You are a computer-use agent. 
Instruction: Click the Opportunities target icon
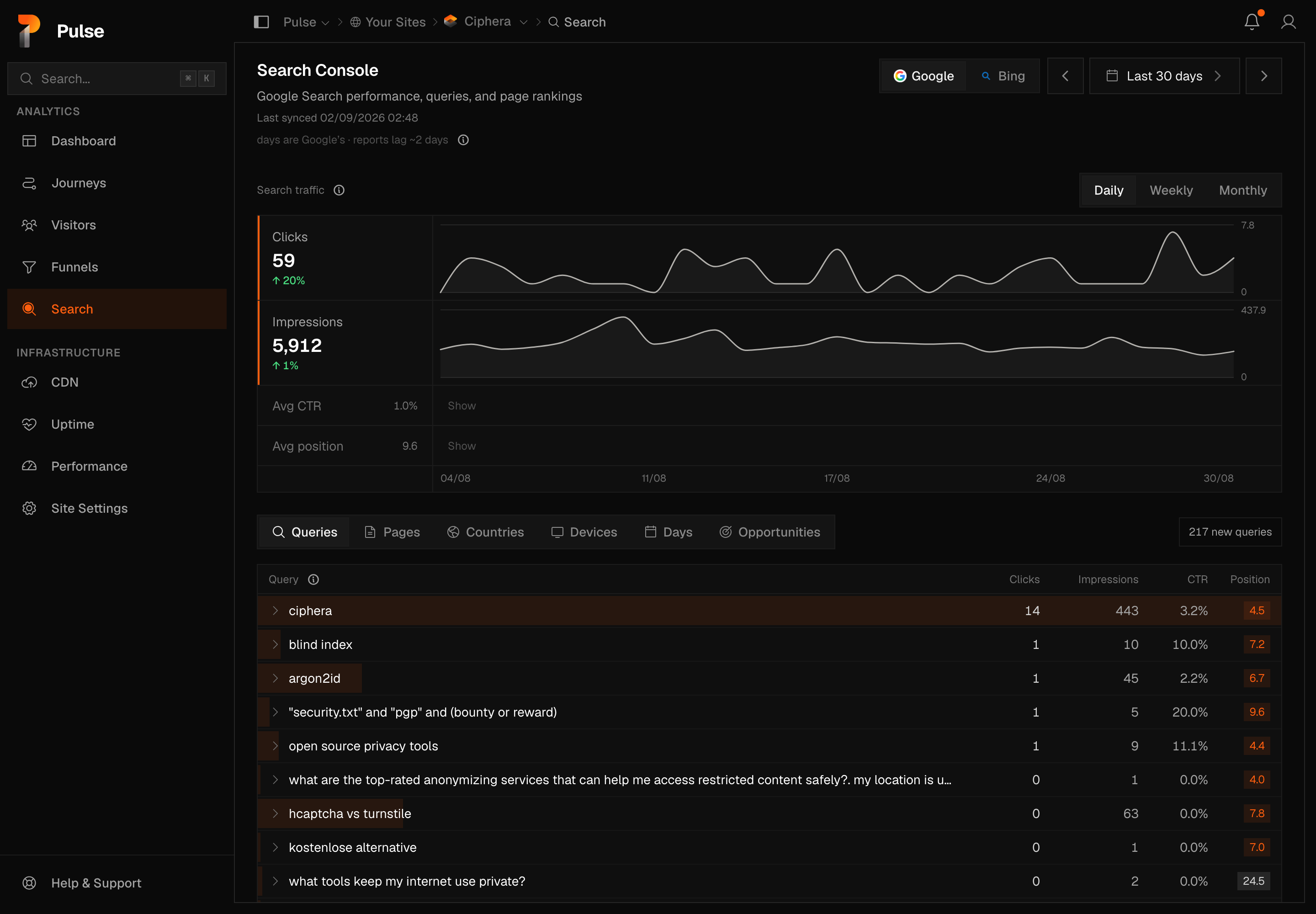[726, 532]
